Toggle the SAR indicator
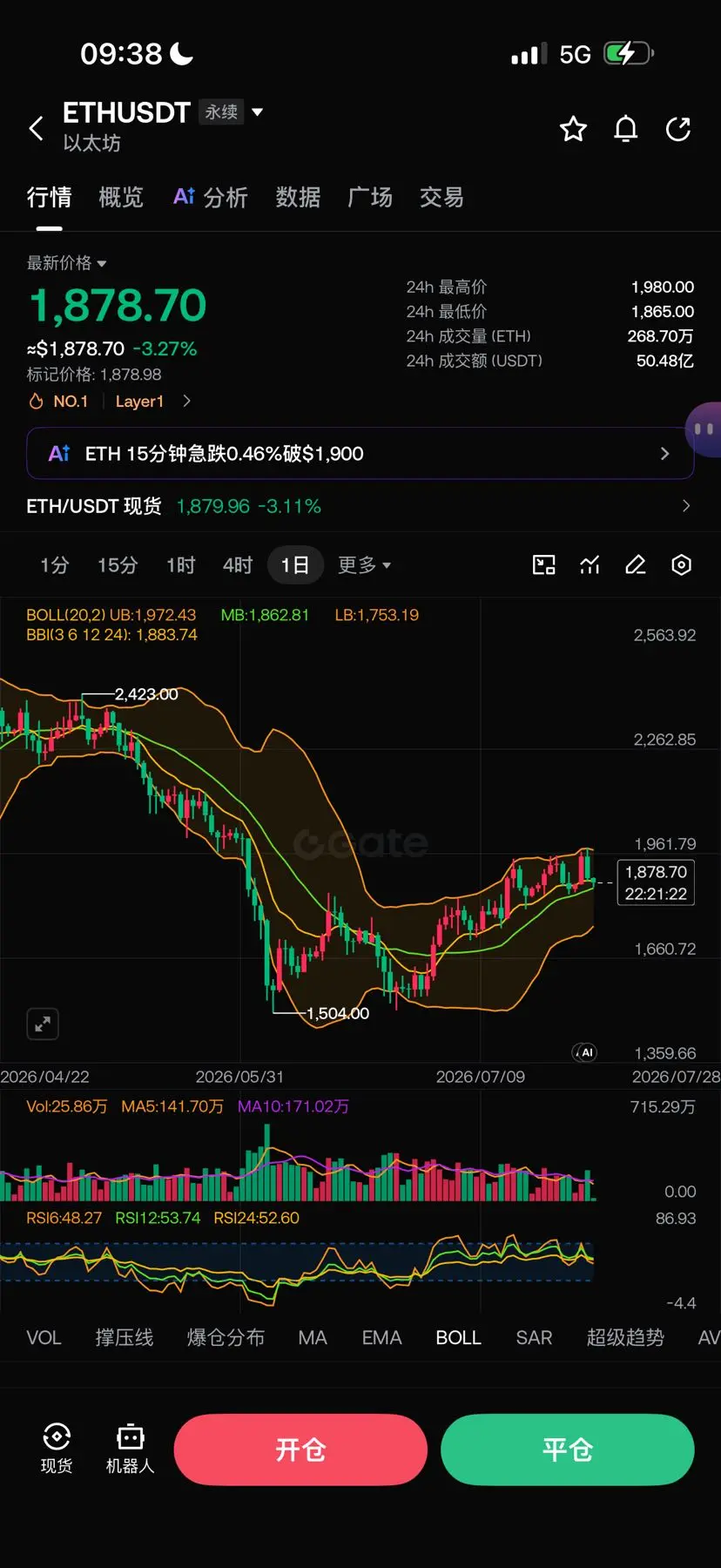721x1568 pixels. (x=534, y=1338)
